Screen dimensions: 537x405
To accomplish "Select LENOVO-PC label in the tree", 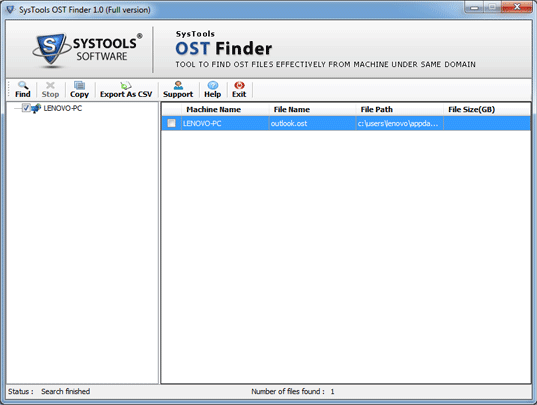I will point(63,108).
